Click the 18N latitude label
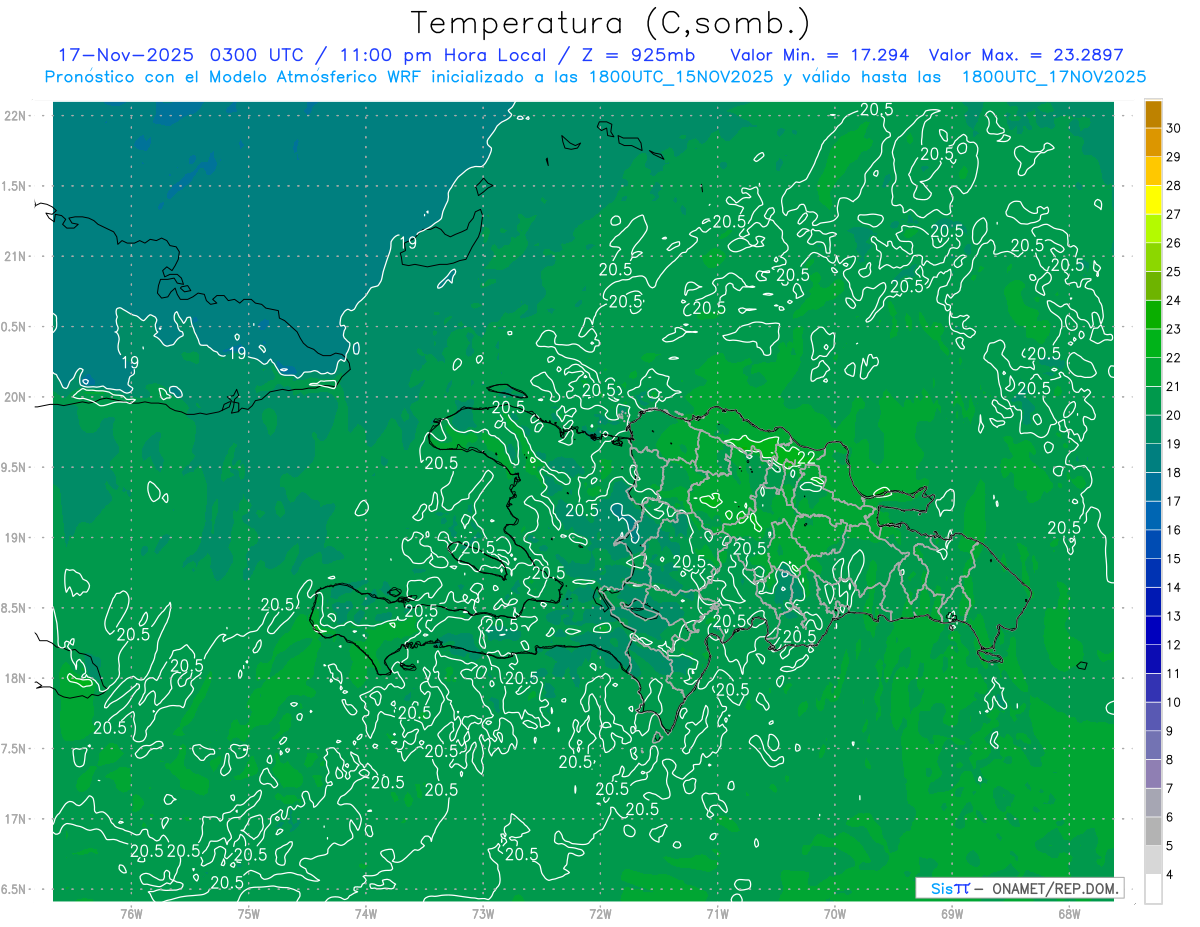Screen dimensions: 1200x927 pos(14,678)
